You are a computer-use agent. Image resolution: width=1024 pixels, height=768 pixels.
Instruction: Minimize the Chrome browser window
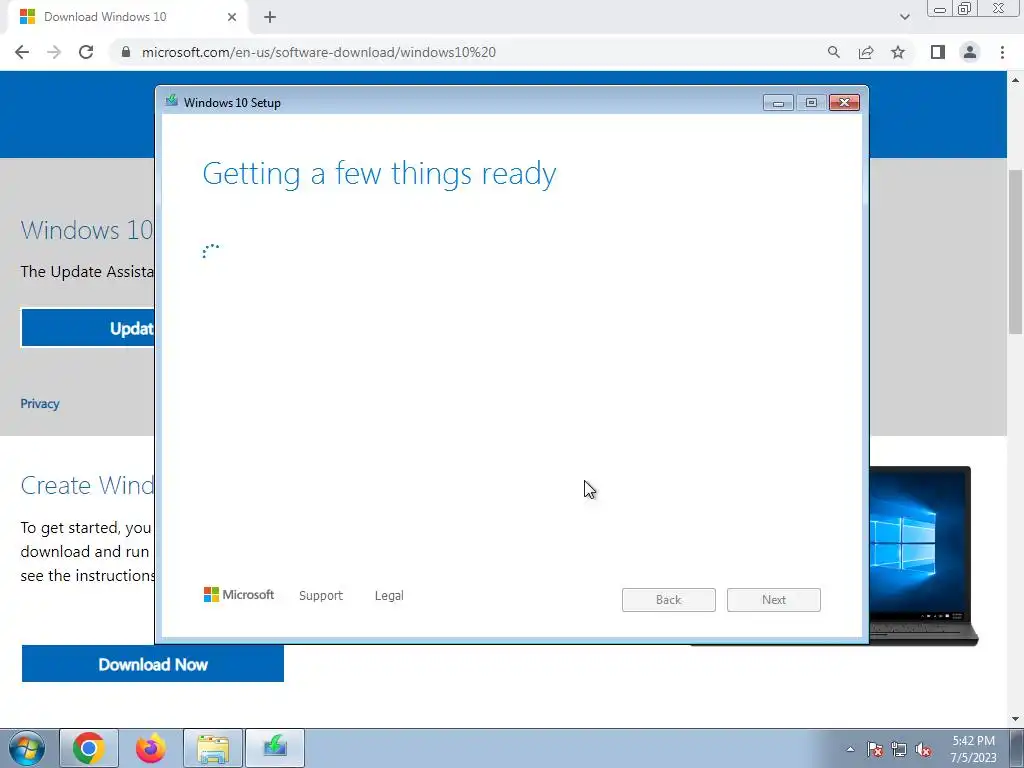(x=940, y=9)
